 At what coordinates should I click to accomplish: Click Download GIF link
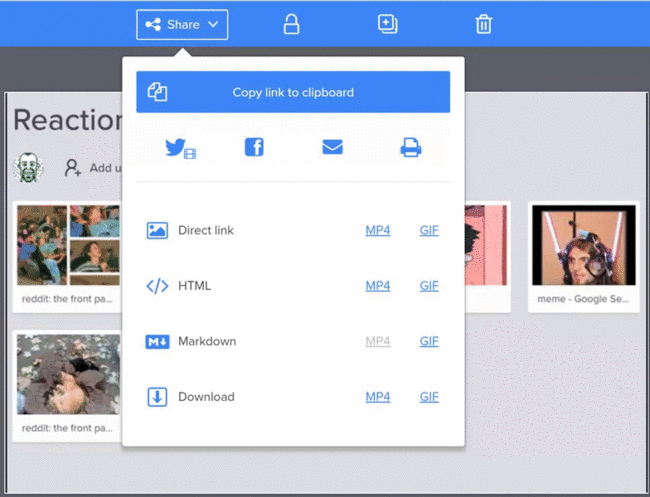point(429,397)
